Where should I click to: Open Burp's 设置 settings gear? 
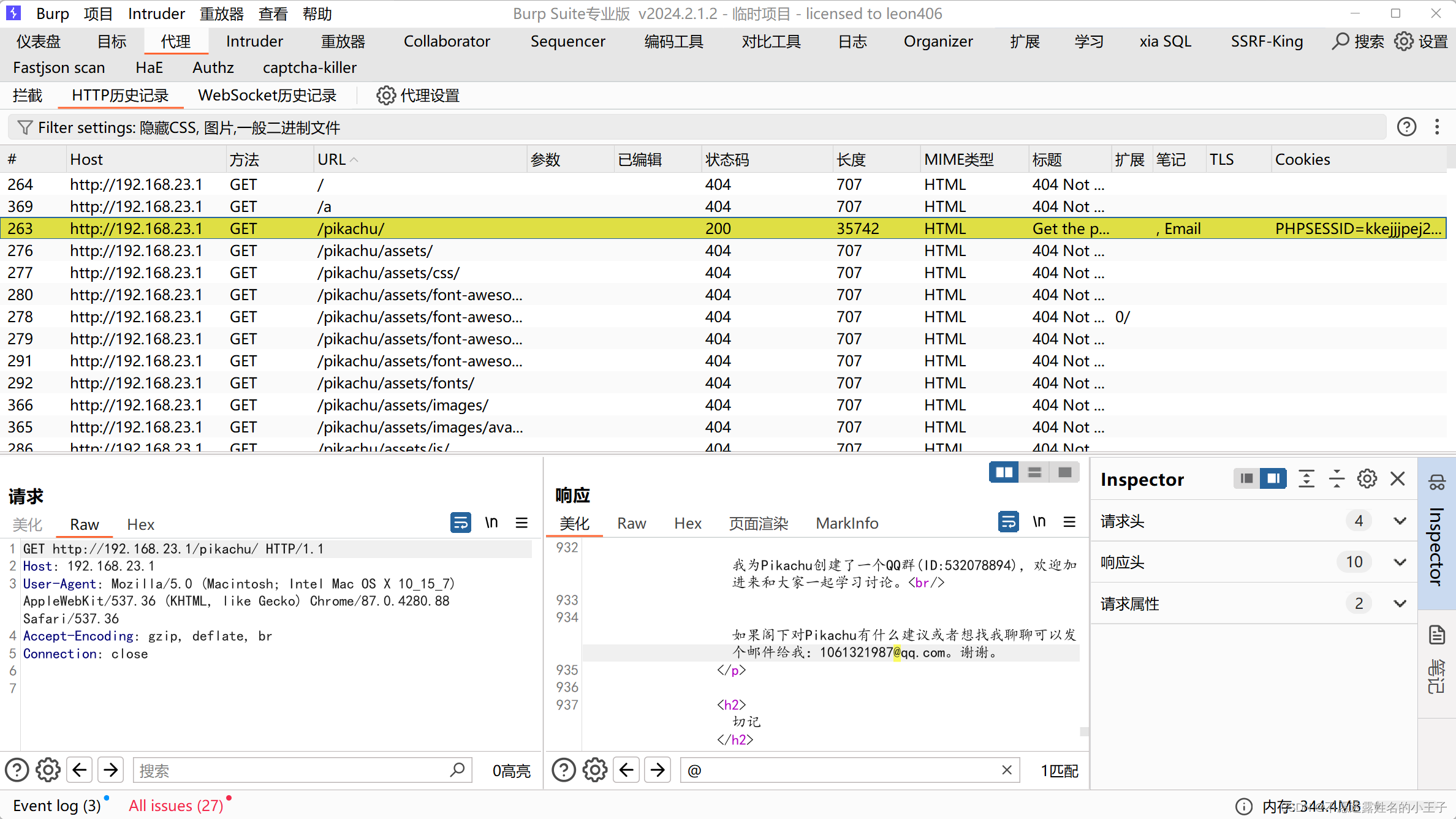[1404, 40]
